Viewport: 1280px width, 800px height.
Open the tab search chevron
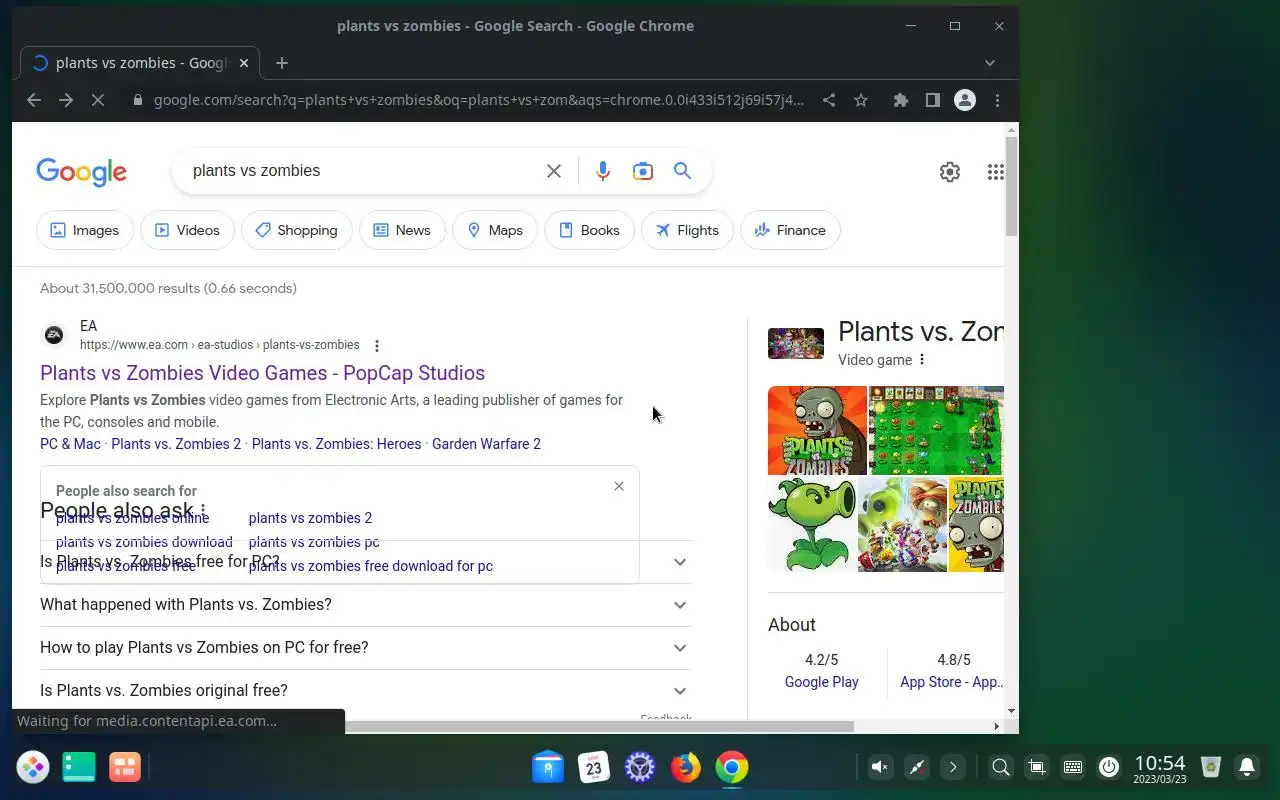[x=990, y=63]
